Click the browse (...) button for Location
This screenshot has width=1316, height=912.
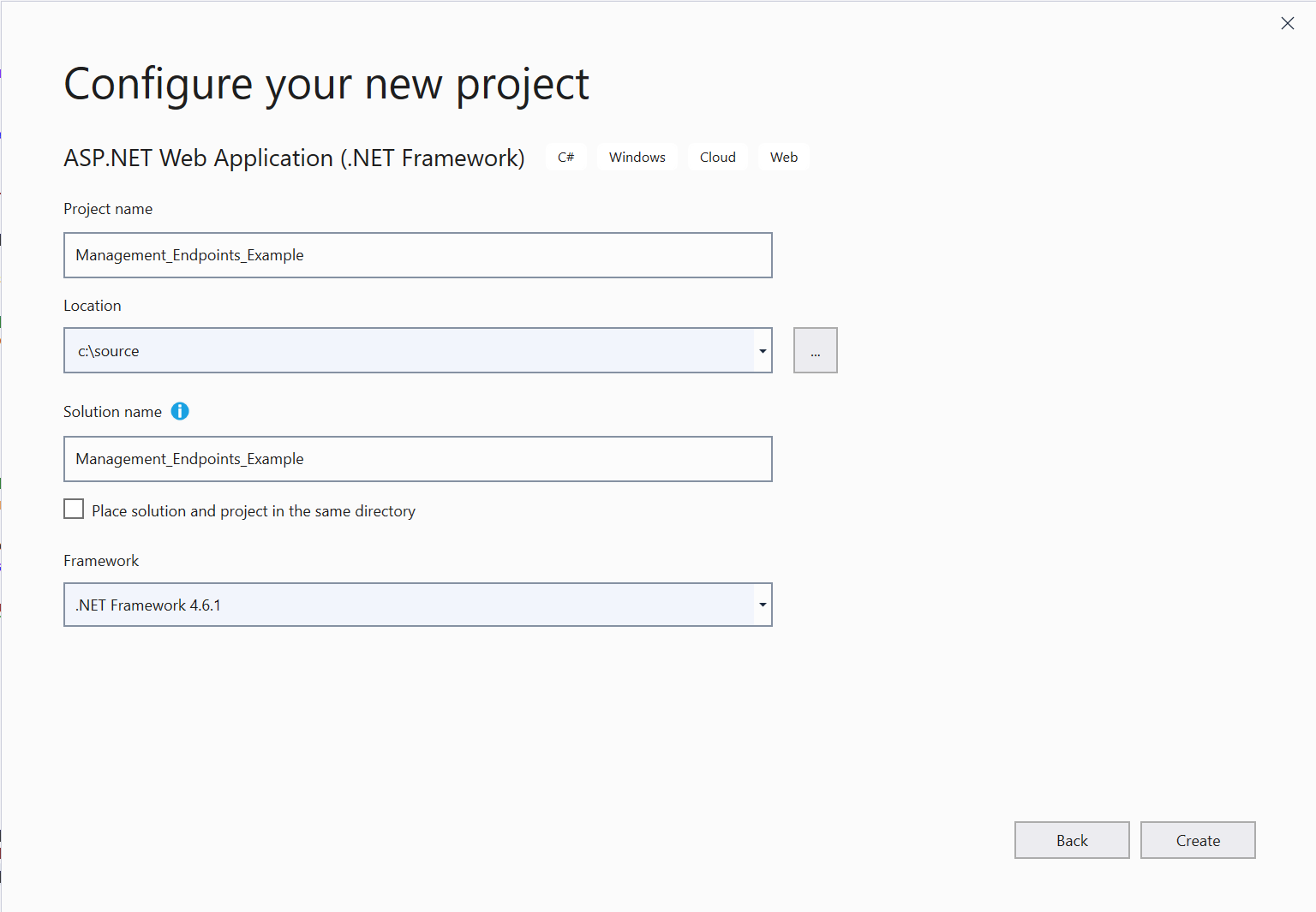tap(815, 350)
